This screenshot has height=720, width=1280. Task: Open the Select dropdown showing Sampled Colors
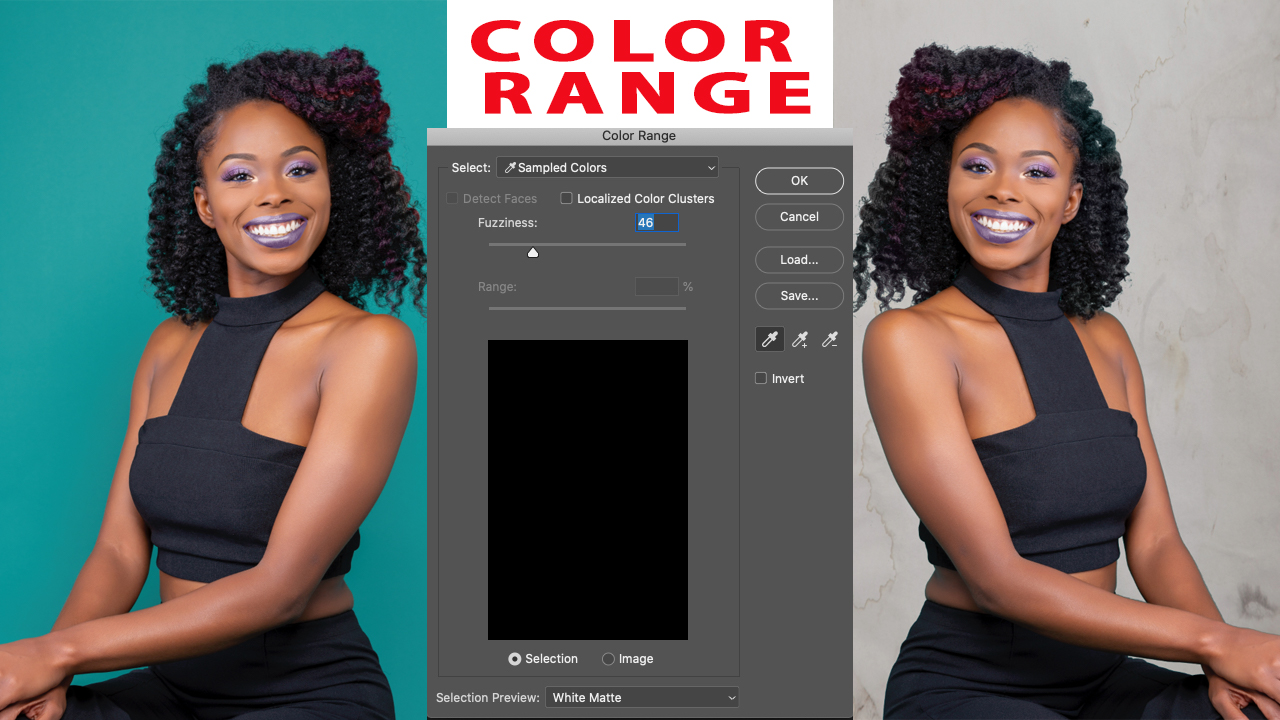pos(607,167)
